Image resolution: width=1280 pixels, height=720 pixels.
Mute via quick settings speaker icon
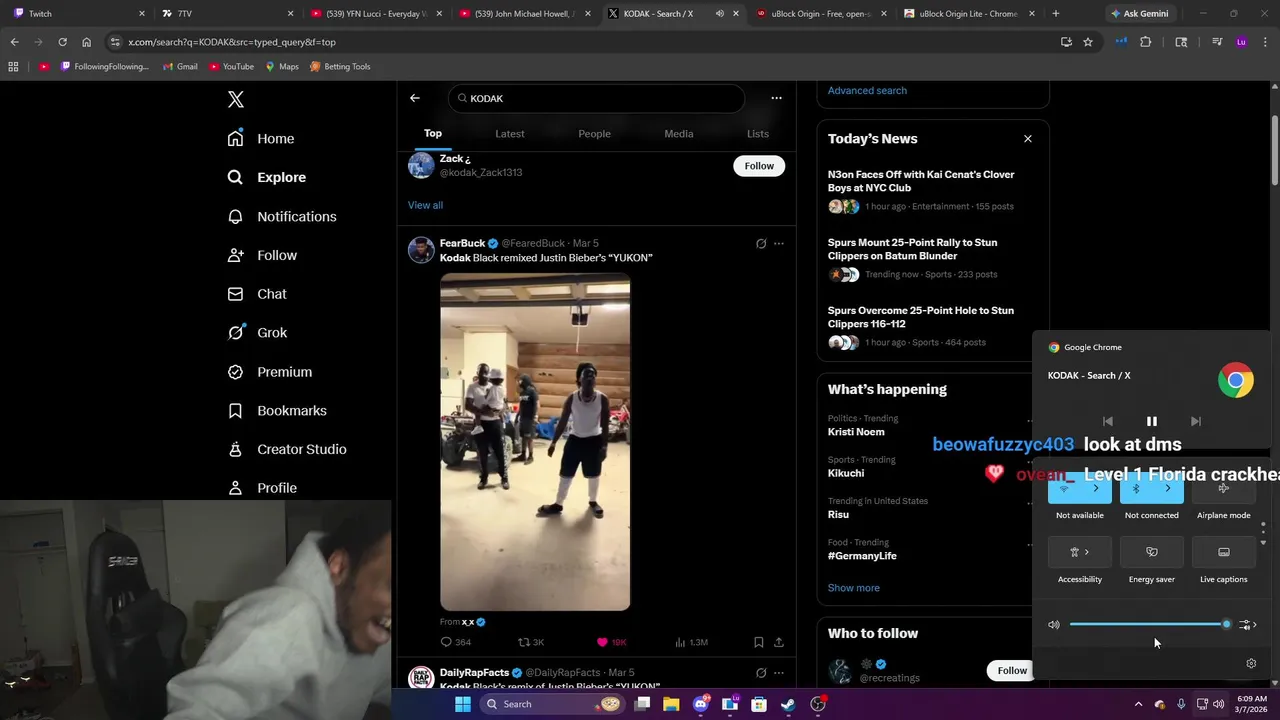point(1054,625)
